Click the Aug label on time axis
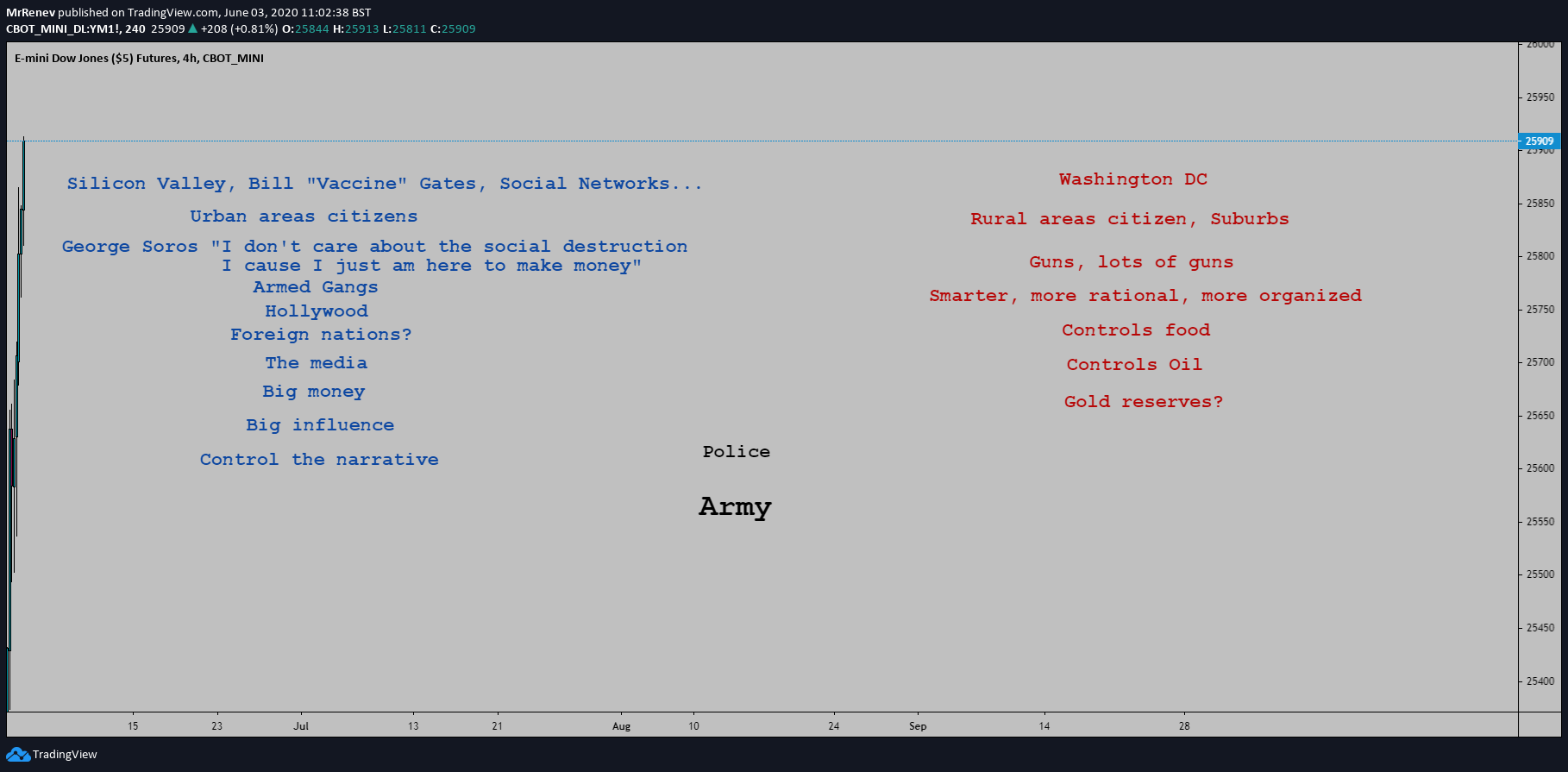The image size is (1568, 772). 622,726
